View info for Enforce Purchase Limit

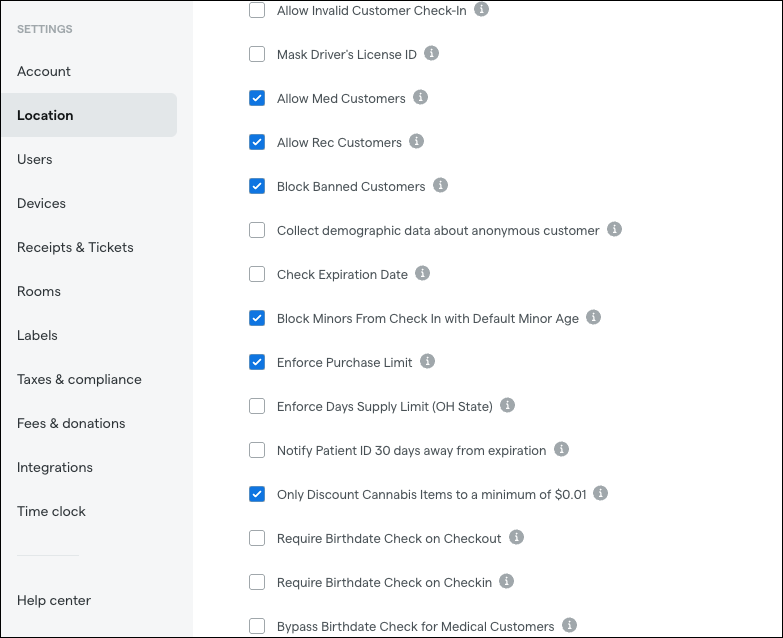pyautogui.click(x=427, y=361)
